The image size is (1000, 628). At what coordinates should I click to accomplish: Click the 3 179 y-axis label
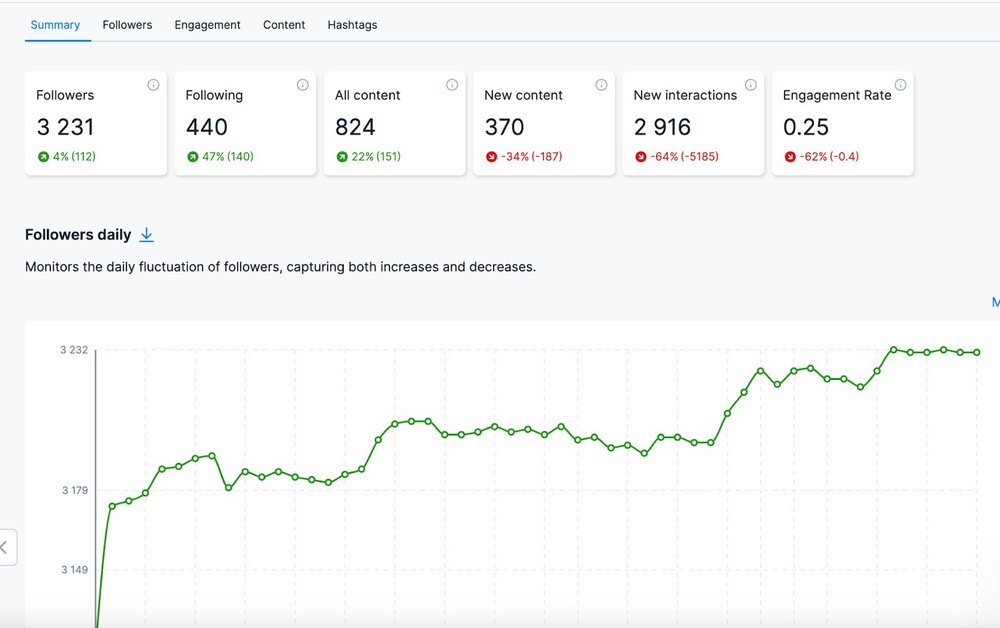[75, 490]
